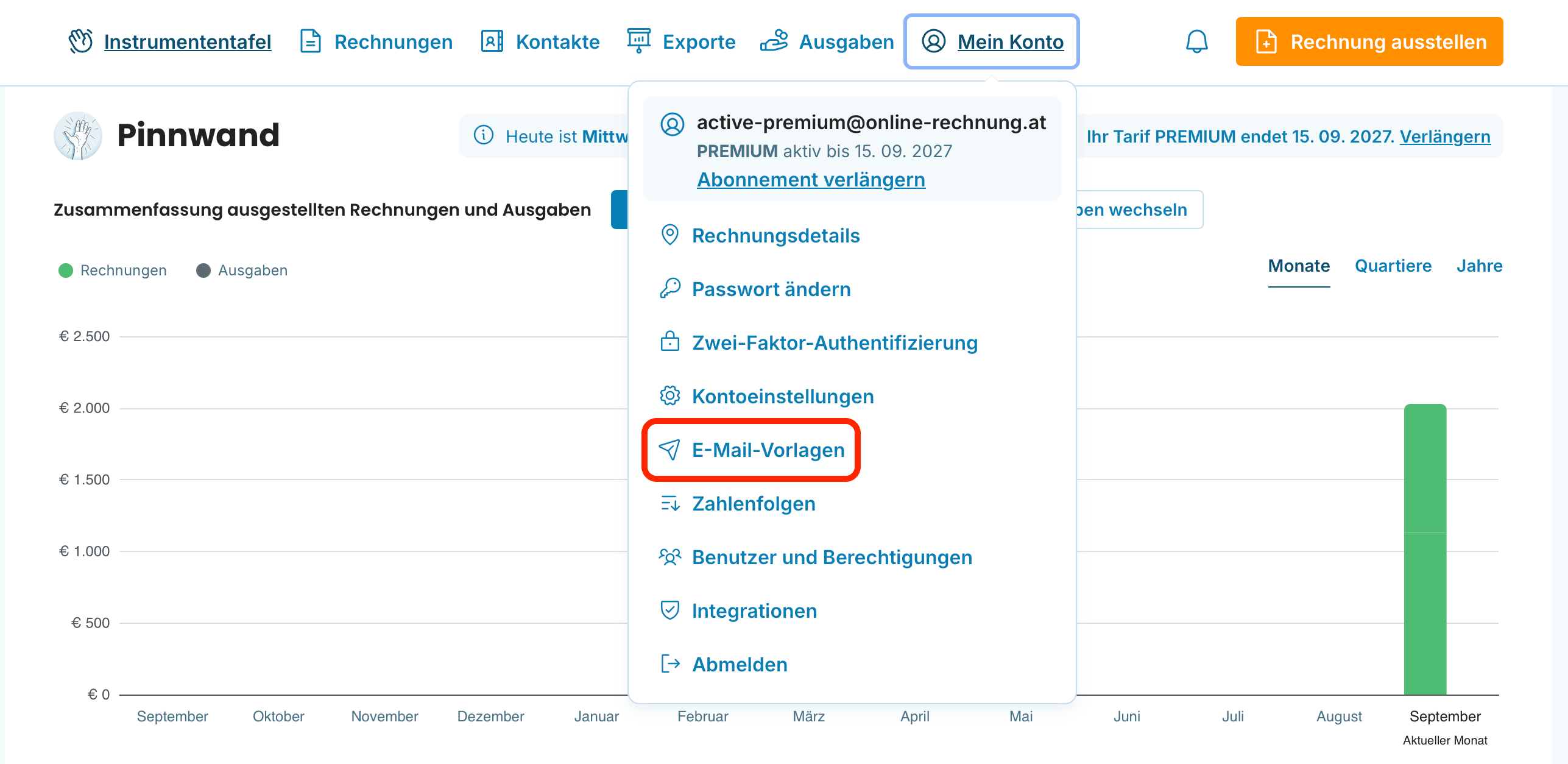Click the shield check icon for Integrationen

coord(670,610)
